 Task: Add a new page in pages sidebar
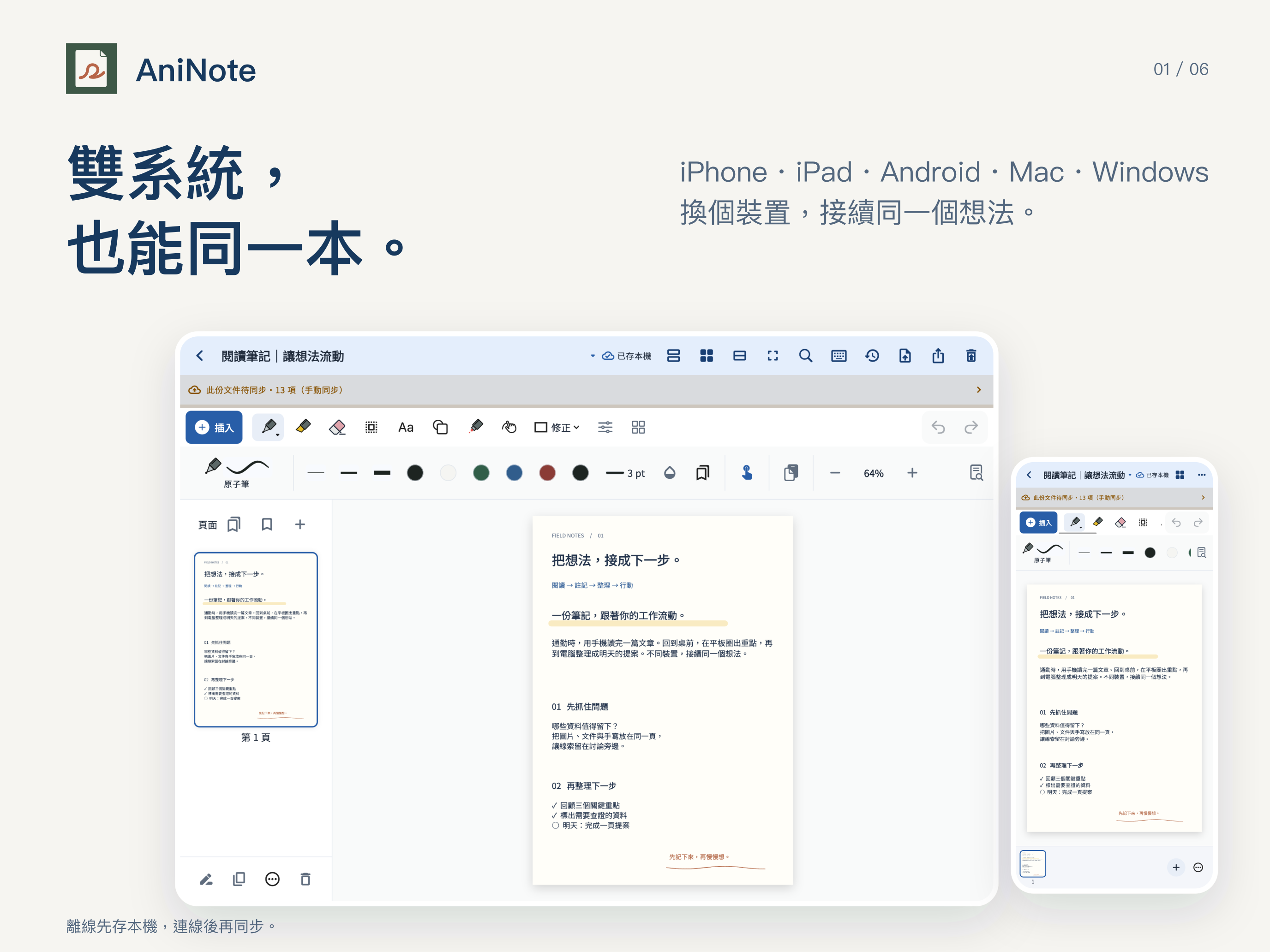(x=300, y=524)
